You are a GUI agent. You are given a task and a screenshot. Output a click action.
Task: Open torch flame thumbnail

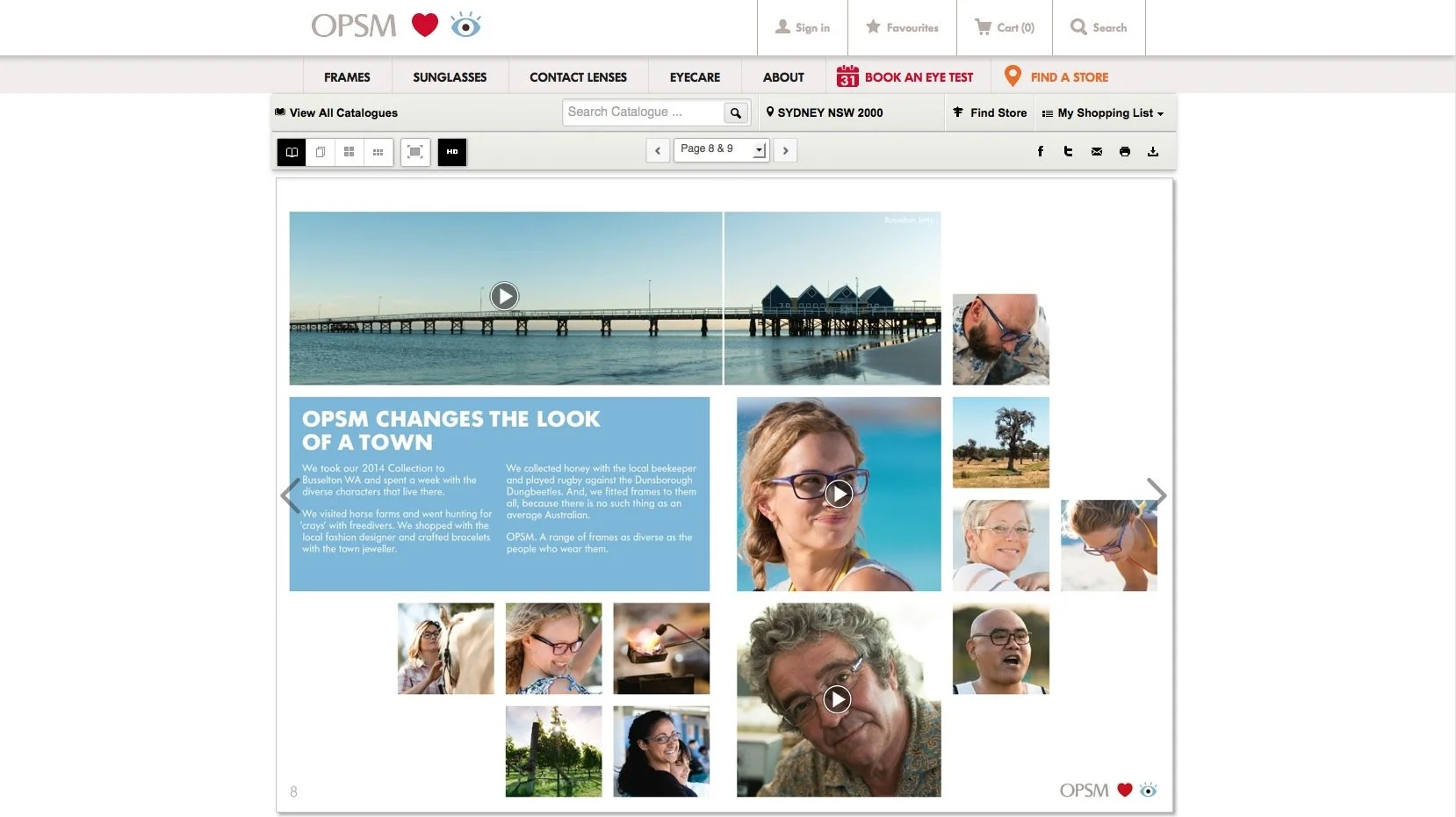(x=661, y=648)
